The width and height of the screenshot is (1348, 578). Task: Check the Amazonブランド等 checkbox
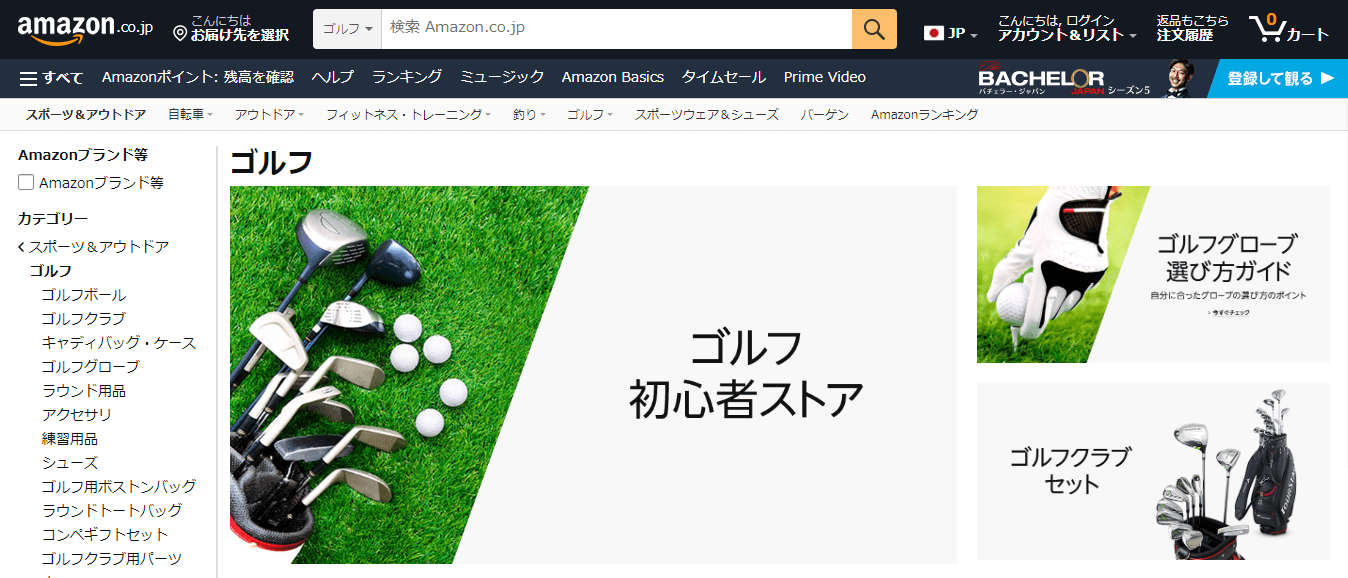[x=26, y=183]
